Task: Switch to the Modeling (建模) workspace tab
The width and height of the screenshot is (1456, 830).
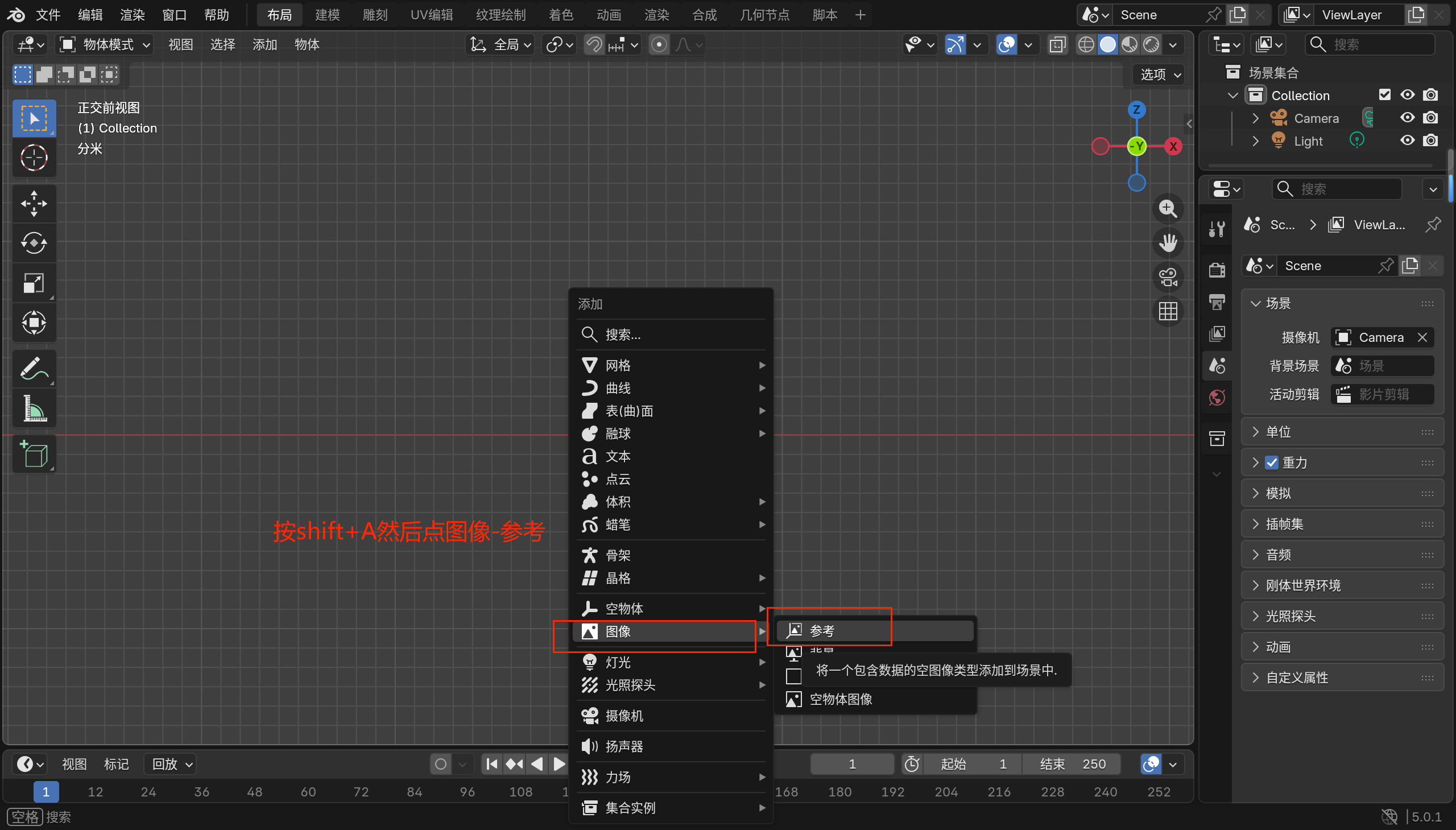Action: [327, 15]
